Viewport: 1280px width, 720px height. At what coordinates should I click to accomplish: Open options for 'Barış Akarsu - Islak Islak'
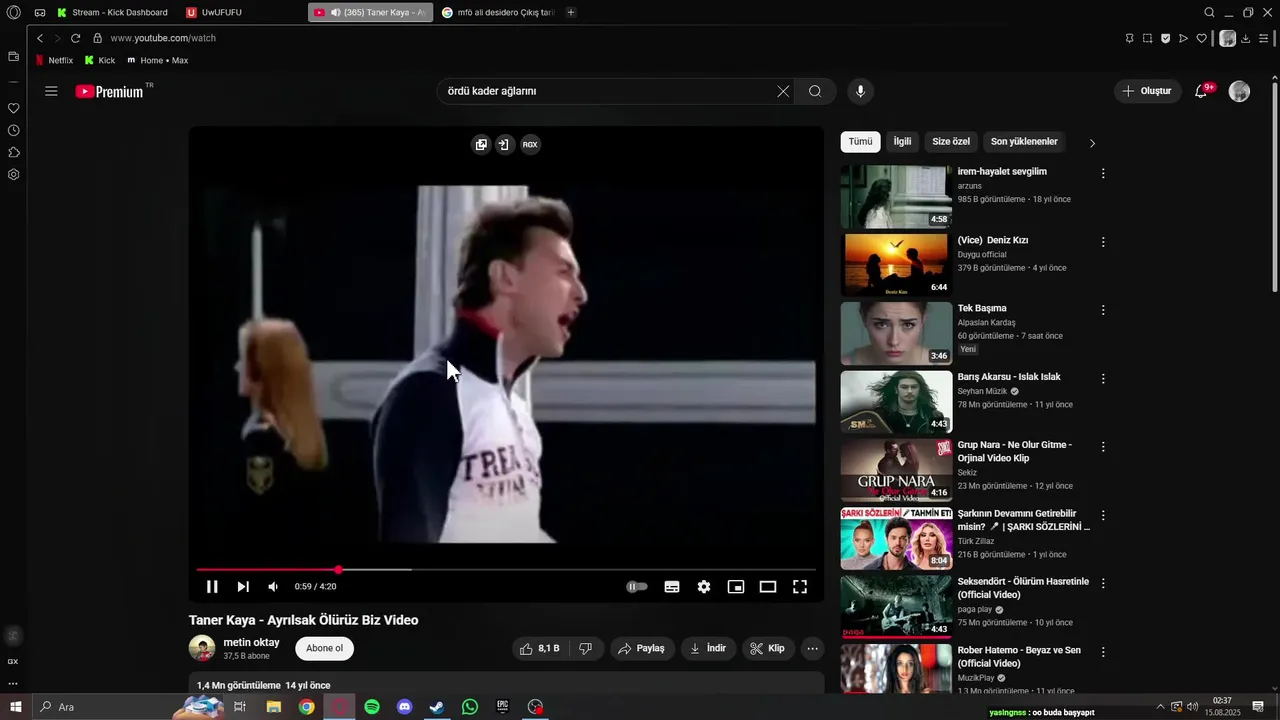1103,379
